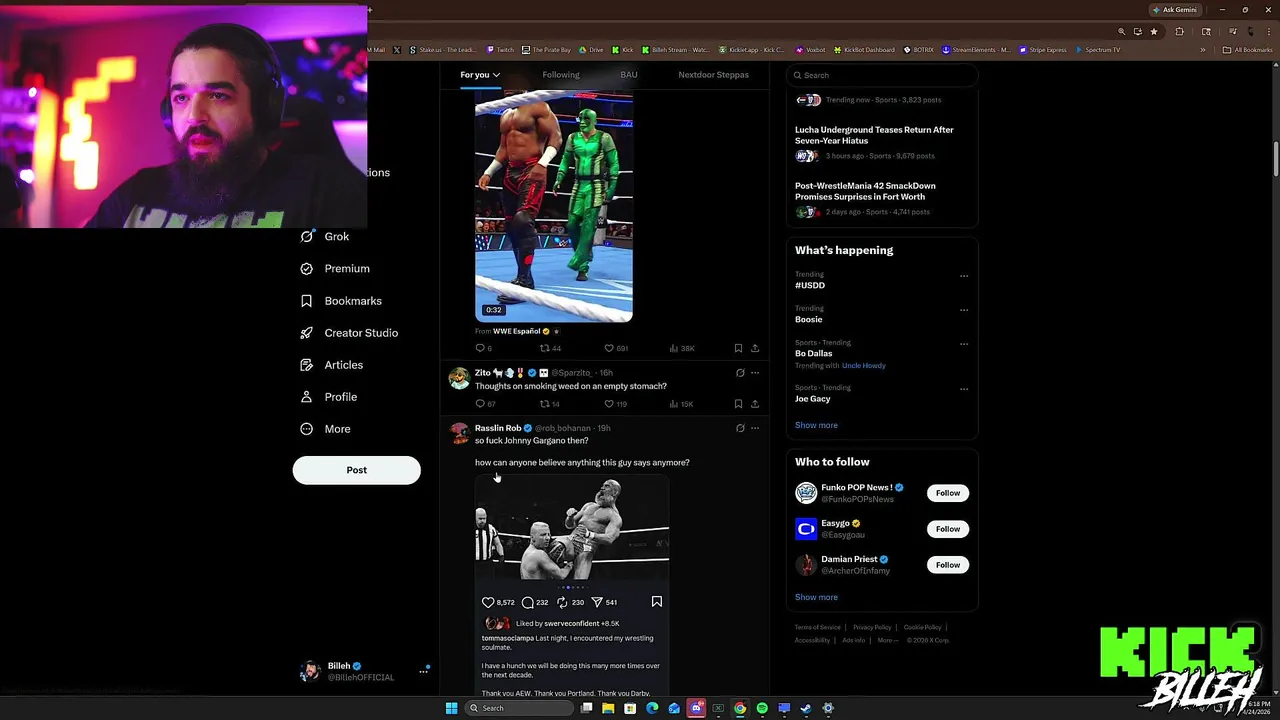Show more under Who to follow
The image size is (1280, 720).
(816, 597)
